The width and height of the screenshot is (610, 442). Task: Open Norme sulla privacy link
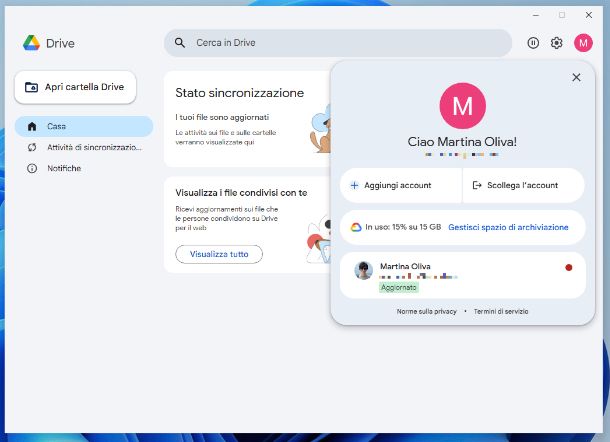(426, 311)
